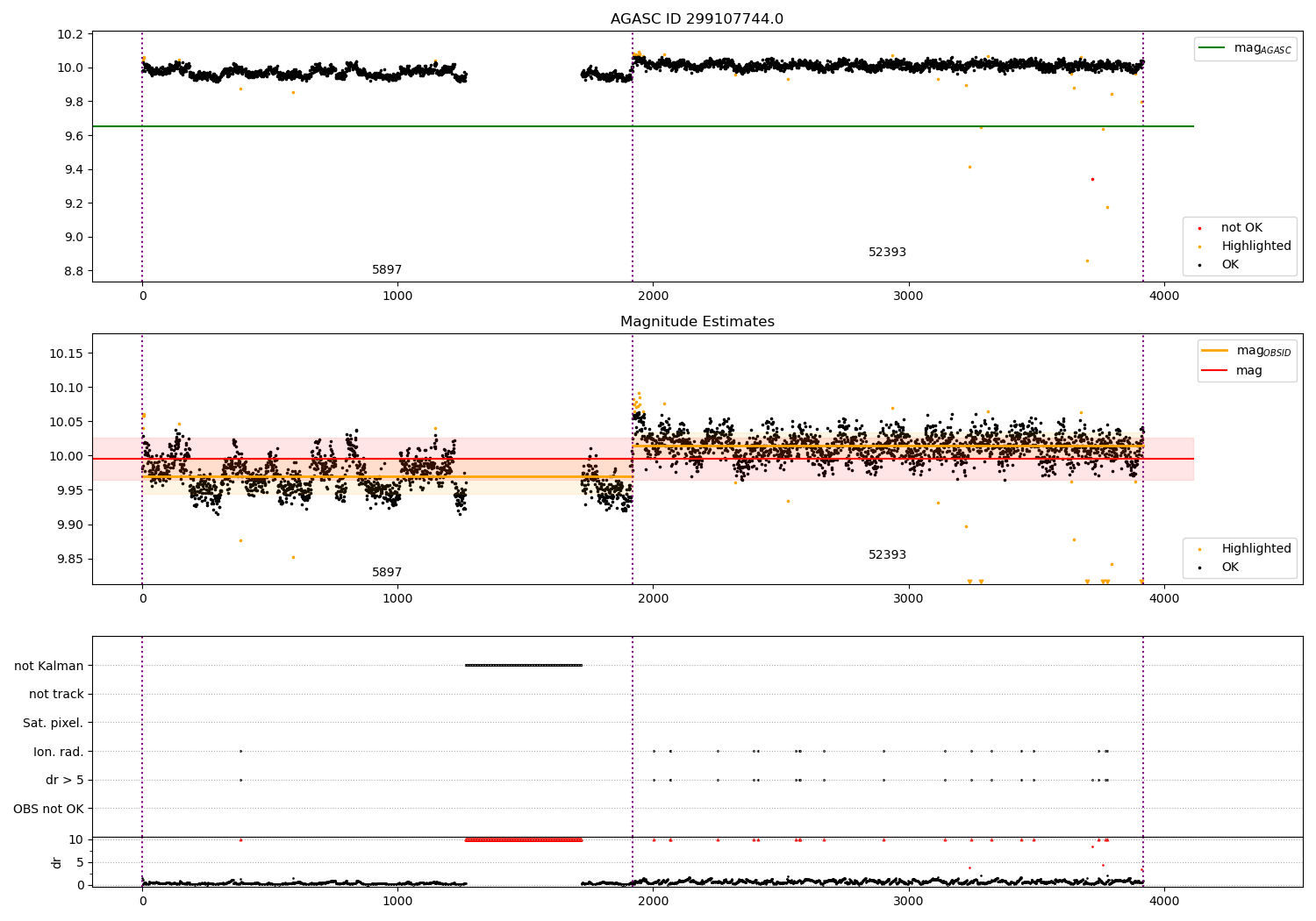Click "5897" in the Magnitude Estimates plot
The width and height of the screenshot is (1316, 921).
387,573
